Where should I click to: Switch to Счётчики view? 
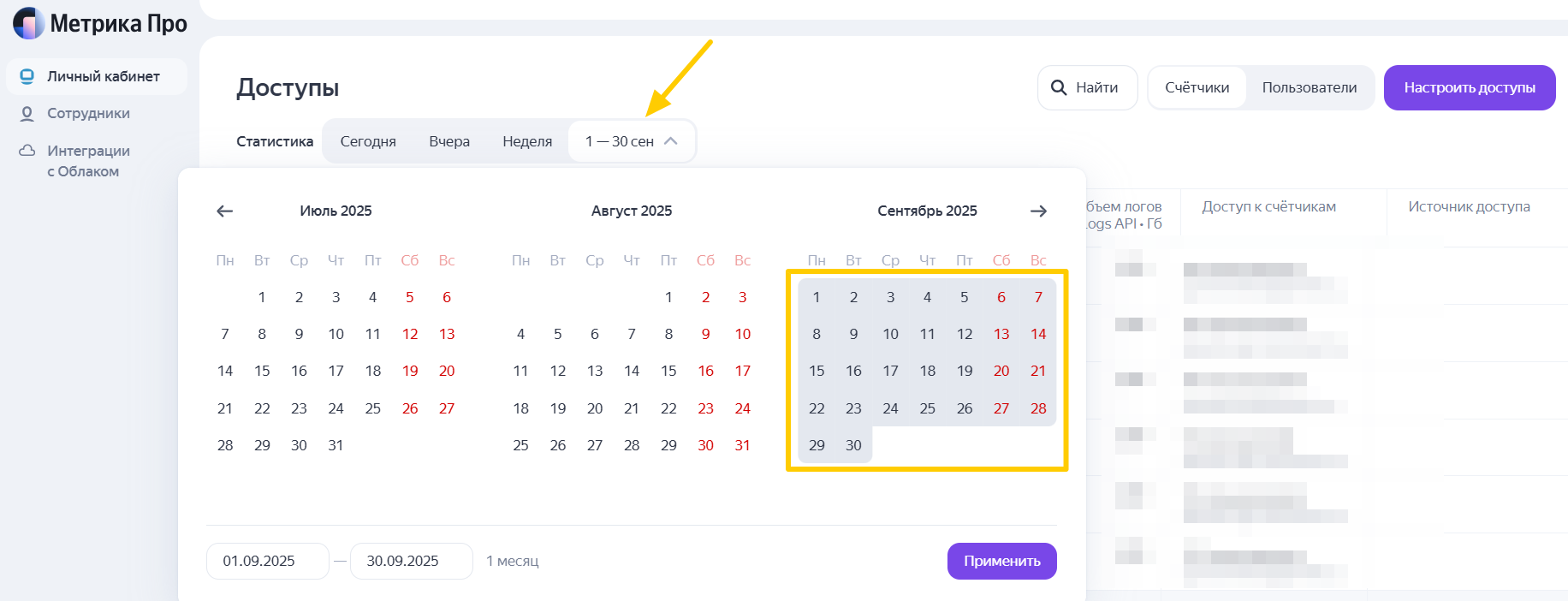pyautogui.click(x=1197, y=87)
